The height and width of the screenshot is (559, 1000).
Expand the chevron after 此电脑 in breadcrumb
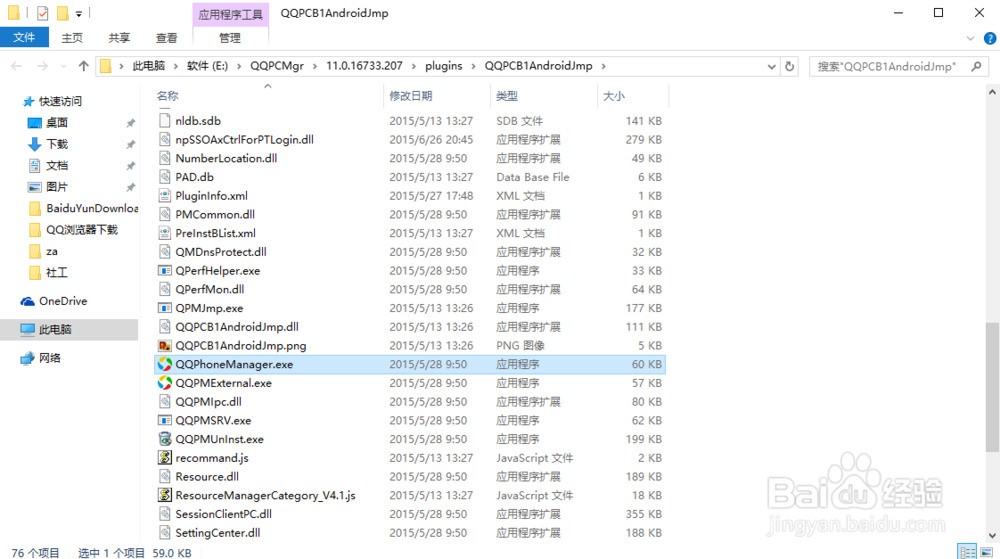click(176, 66)
